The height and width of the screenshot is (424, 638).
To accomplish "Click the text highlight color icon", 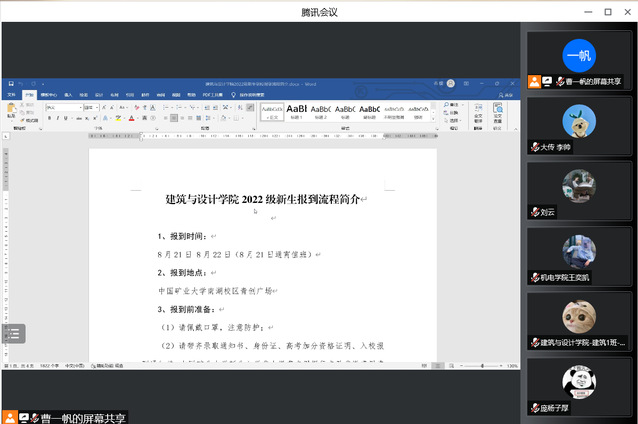I will tap(119, 117).
